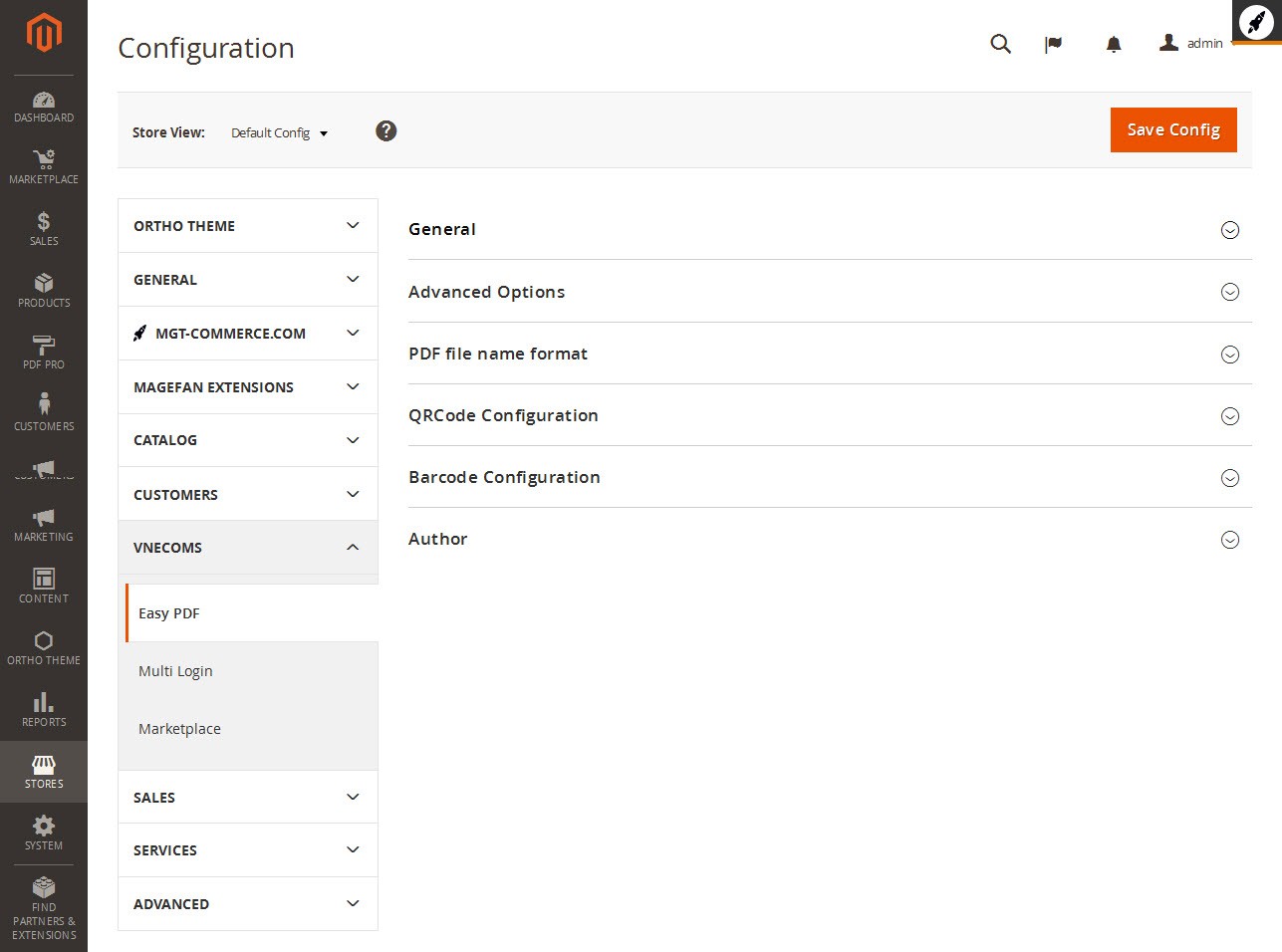
Task: Open the notifications bell
Action: (1113, 44)
